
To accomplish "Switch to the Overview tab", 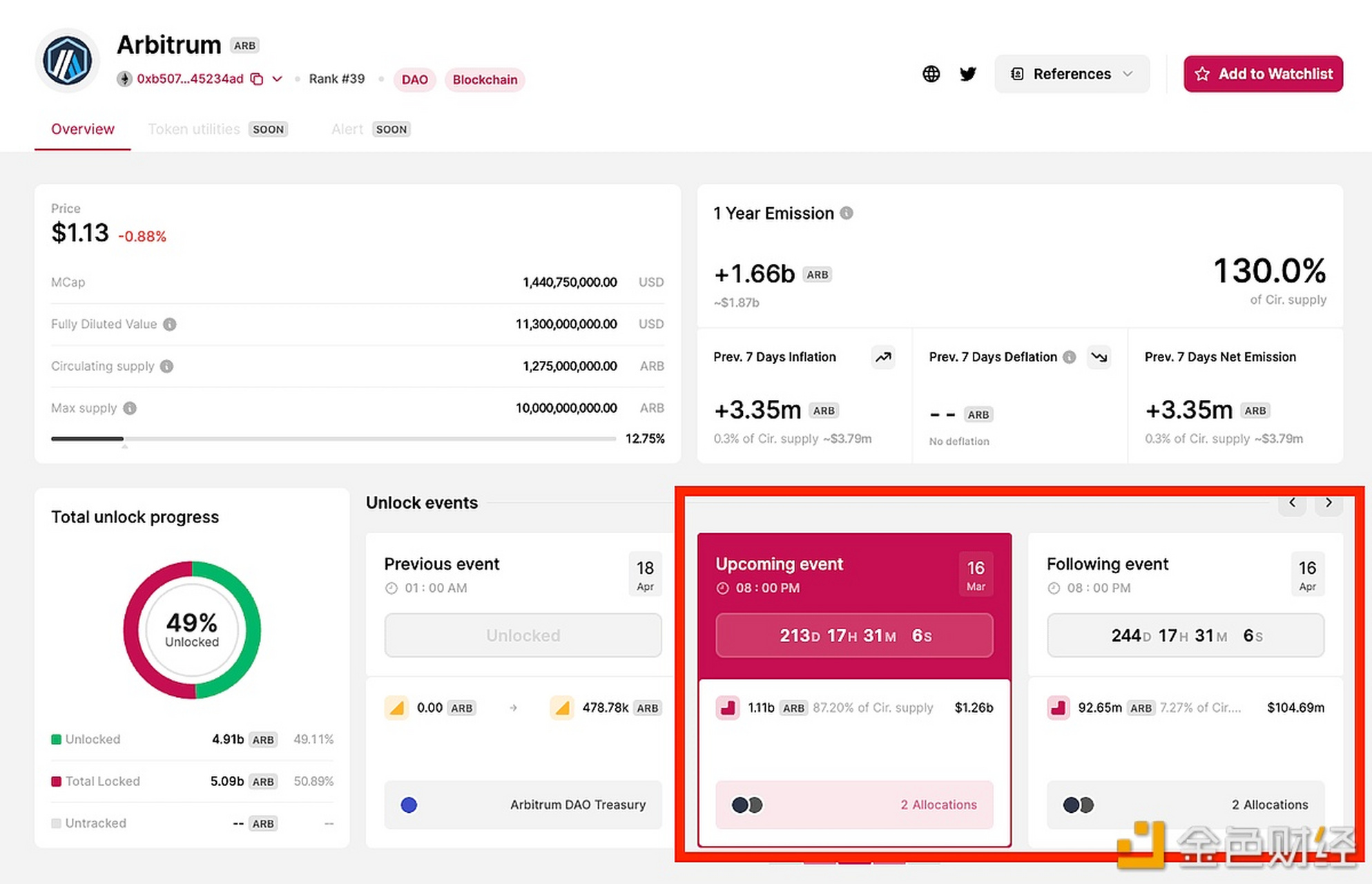I will tap(83, 129).
